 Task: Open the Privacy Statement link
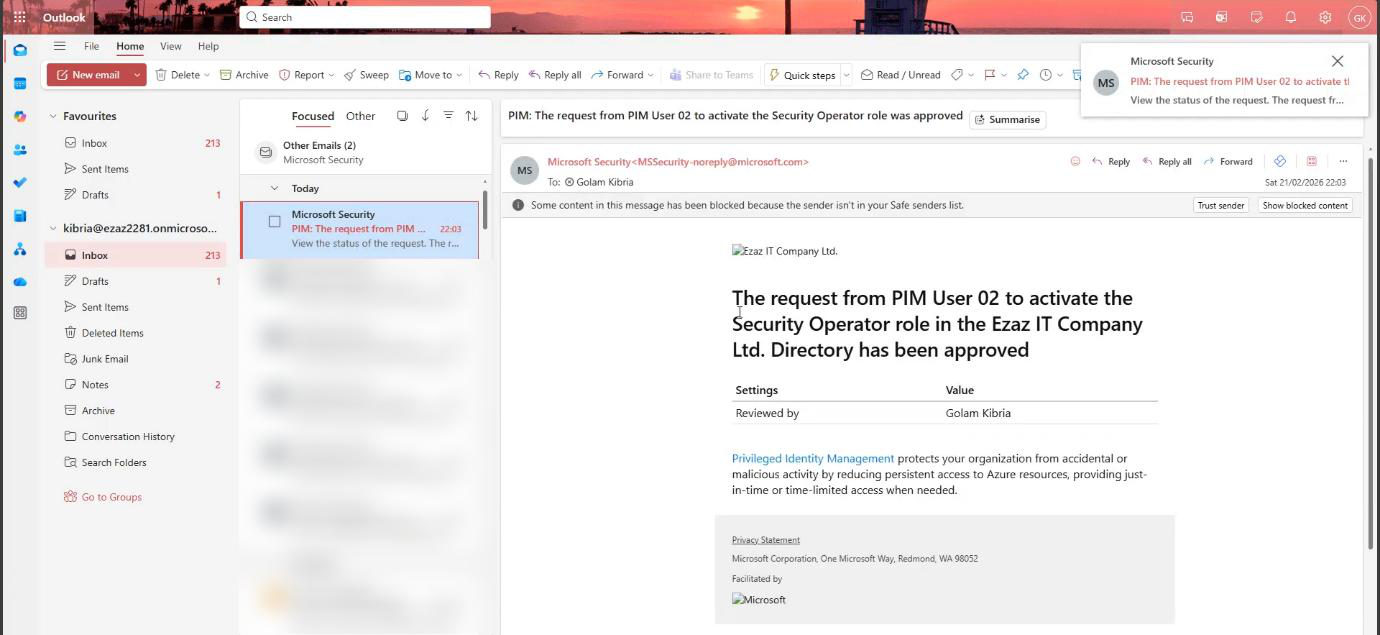(766, 540)
